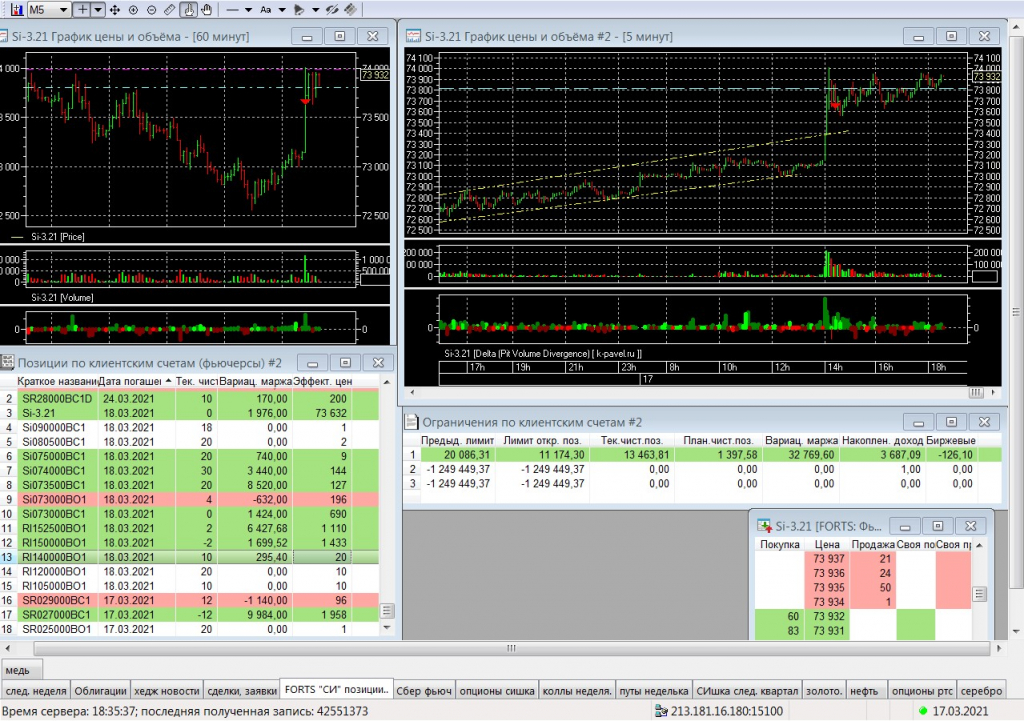Select the SR029000BC1 position row
The width and height of the screenshot is (1024, 721).
(x=189, y=600)
